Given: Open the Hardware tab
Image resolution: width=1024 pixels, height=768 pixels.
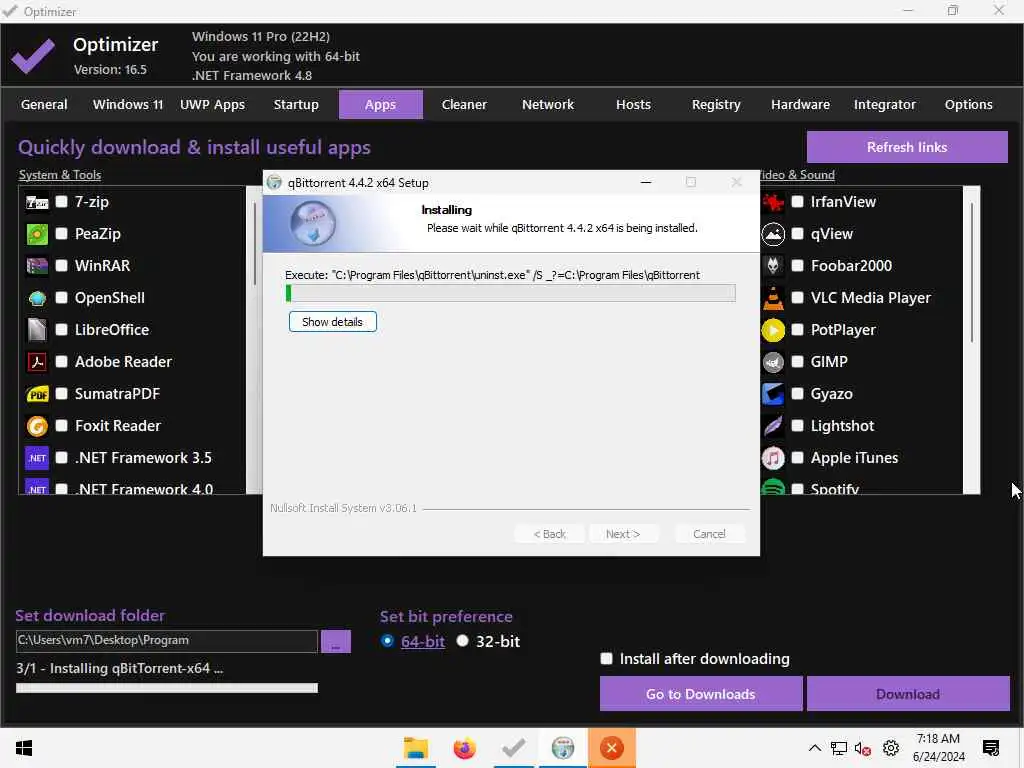Looking at the screenshot, I should (x=801, y=104).
